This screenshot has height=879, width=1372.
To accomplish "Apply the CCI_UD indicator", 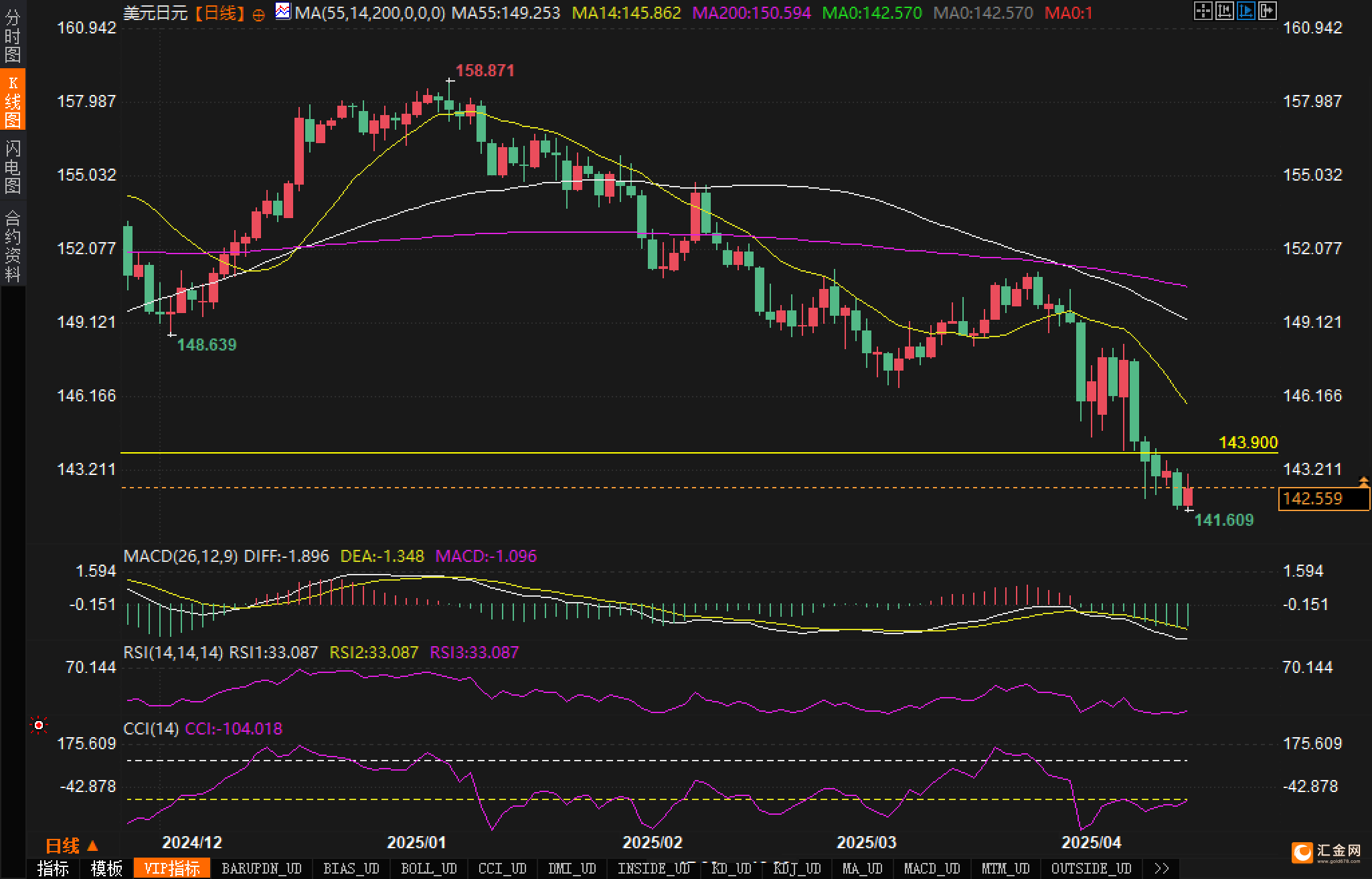I will click(x=503, y=868).
